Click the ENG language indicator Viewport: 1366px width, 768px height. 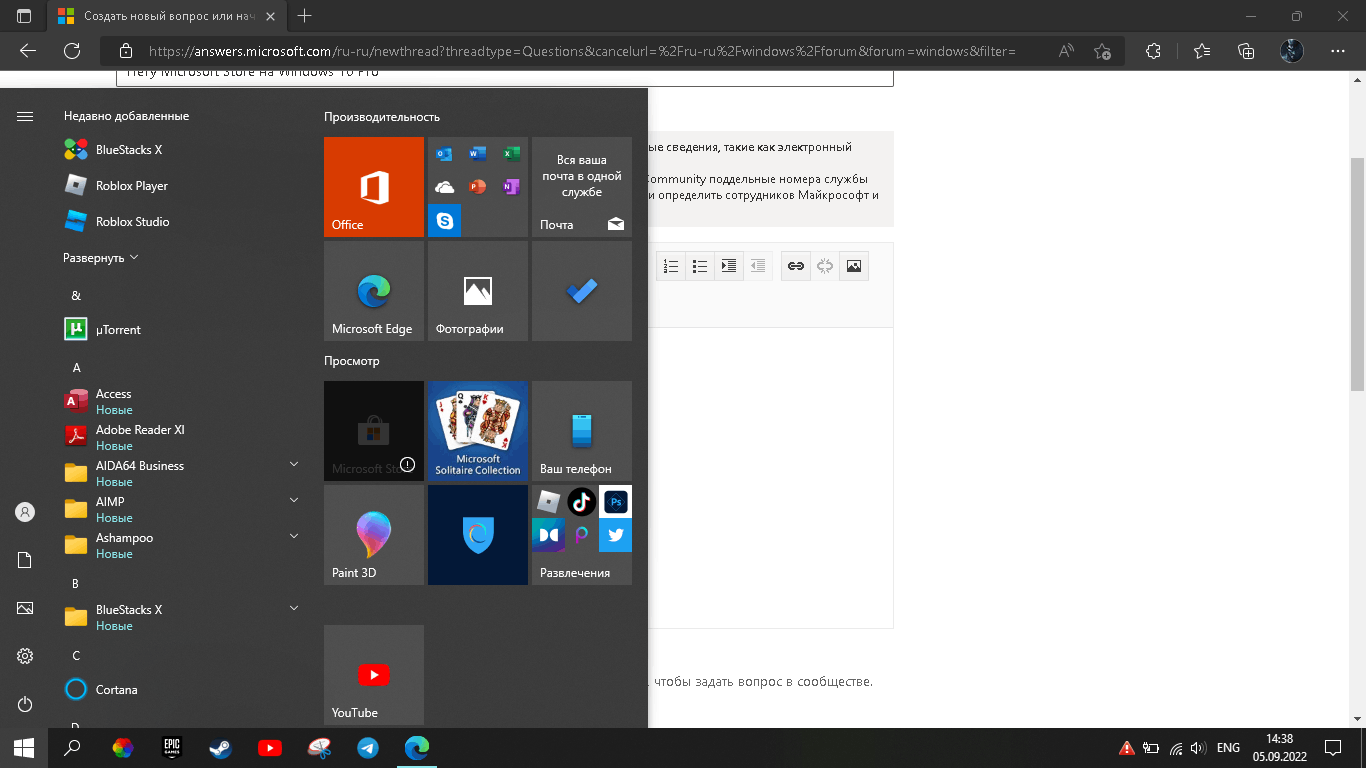tap(1228, 747)
